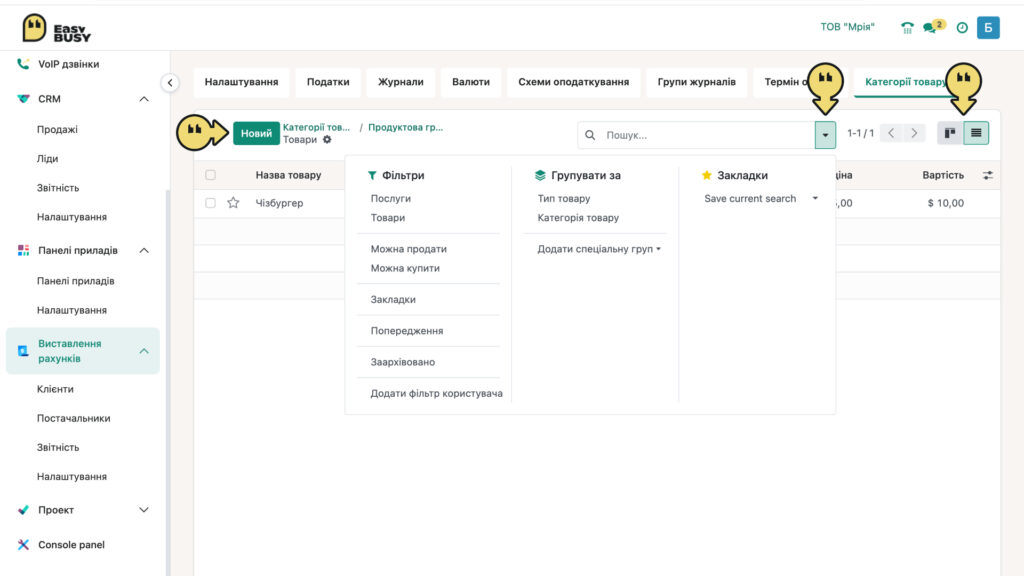The image size is (1024, 576).
Task: Collapse the CRM menu section
Action: (144, 99)
